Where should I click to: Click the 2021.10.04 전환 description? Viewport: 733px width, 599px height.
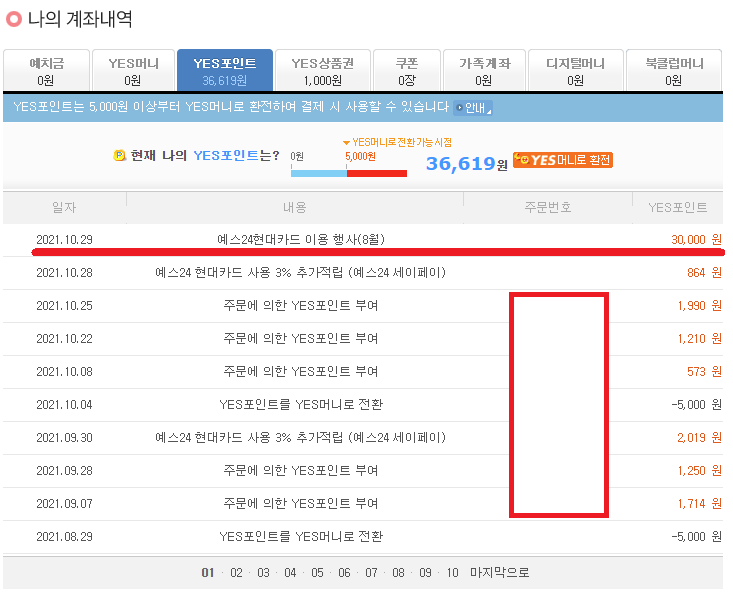(301, 404)
